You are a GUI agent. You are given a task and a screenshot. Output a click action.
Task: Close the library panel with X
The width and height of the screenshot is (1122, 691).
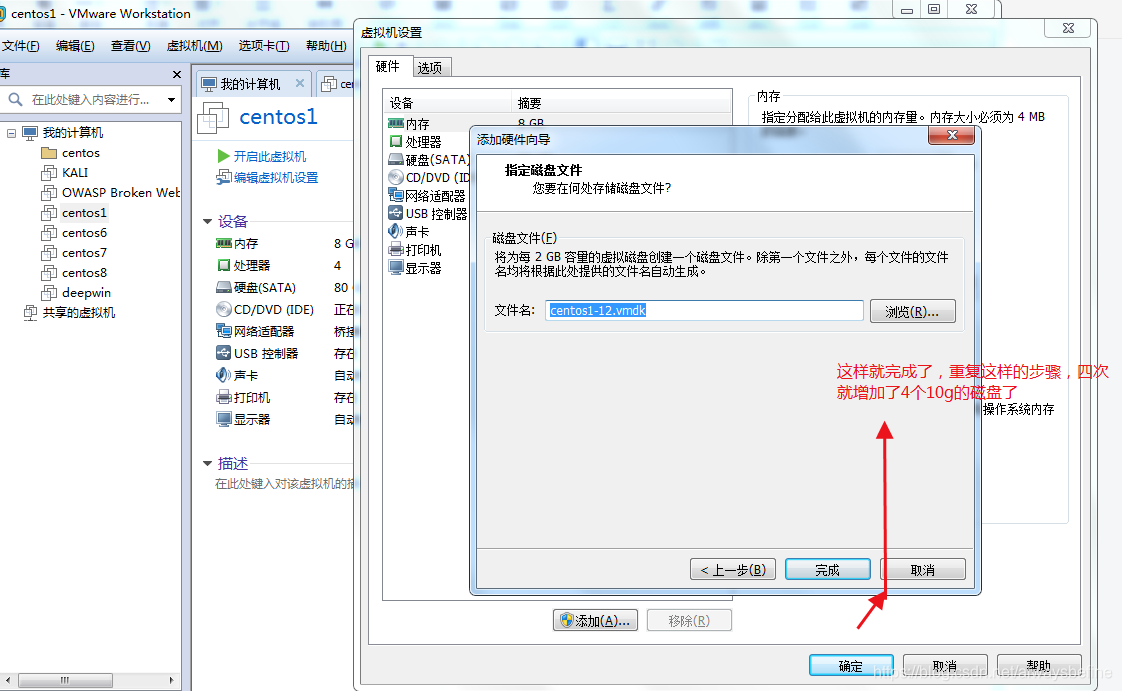pos(177,74)
